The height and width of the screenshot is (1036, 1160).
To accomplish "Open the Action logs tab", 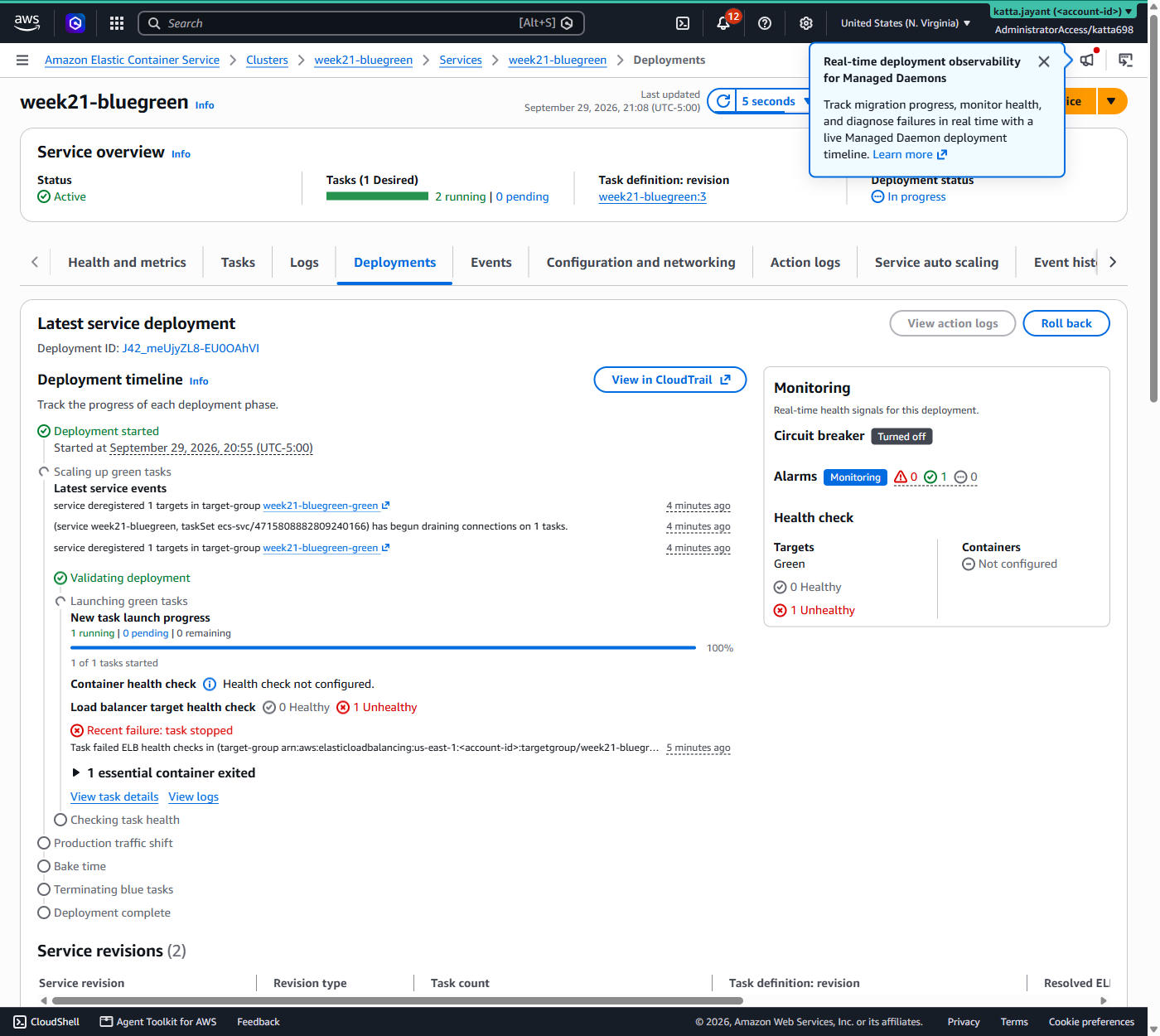I will tap(805, 262).
